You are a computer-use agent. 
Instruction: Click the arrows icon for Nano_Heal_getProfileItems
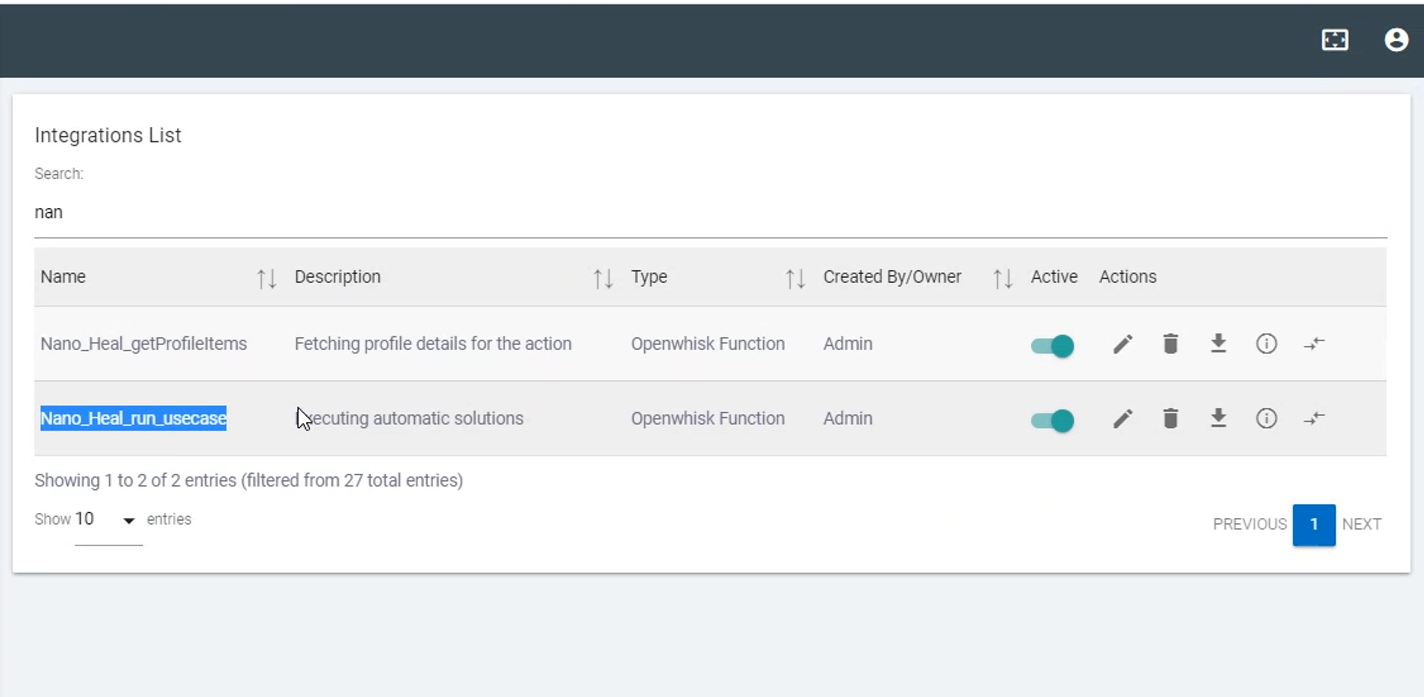1314,344
